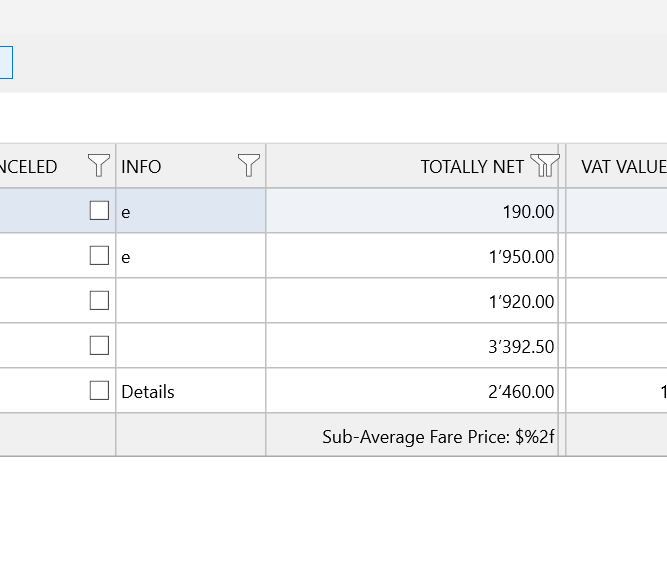Click the 1'920.00 Totally Net value
The height and width of the screenshot is (568, 667).
click(x=520, y=302)
